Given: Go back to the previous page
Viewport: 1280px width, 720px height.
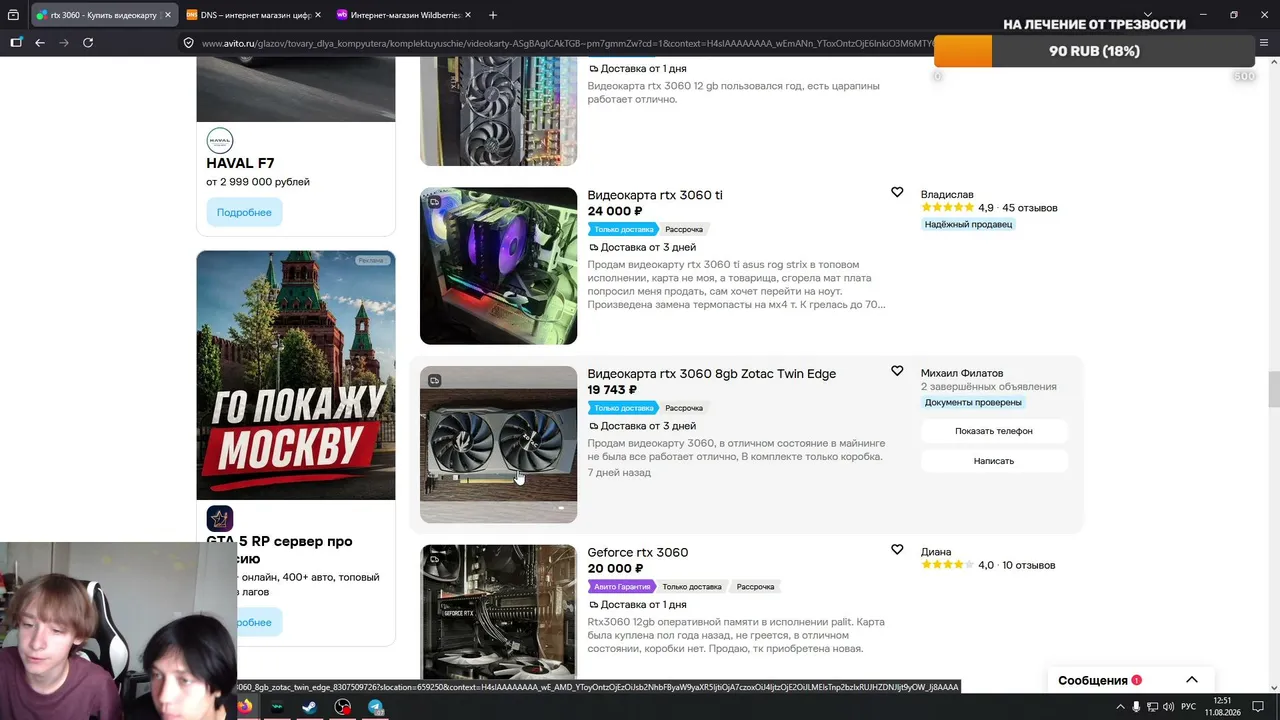Looking at the screenshot, I should pyautogui.click(x=40, y=43).
